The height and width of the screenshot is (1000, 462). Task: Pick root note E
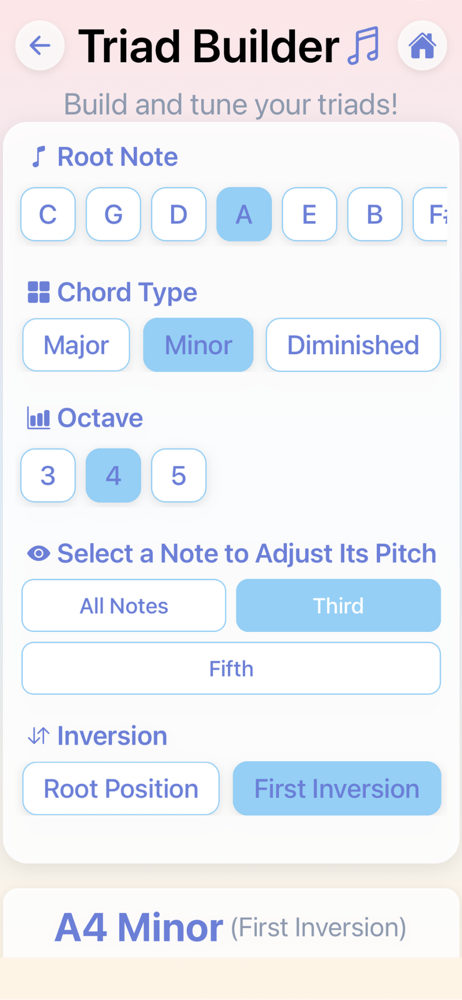pyautogui.click(x=309, y=214)
